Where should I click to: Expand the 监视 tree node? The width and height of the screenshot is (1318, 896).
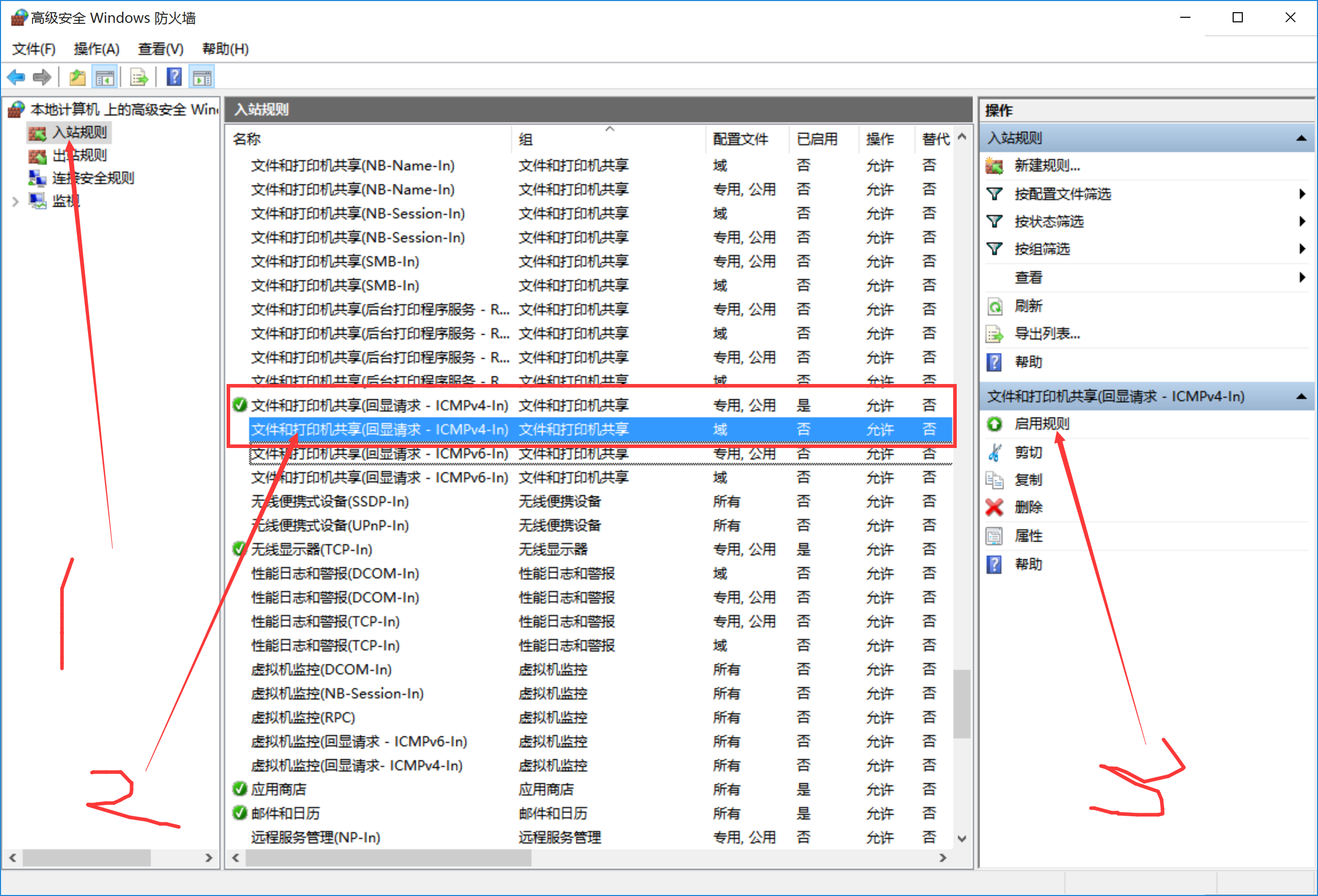click(x=15, y=201)
